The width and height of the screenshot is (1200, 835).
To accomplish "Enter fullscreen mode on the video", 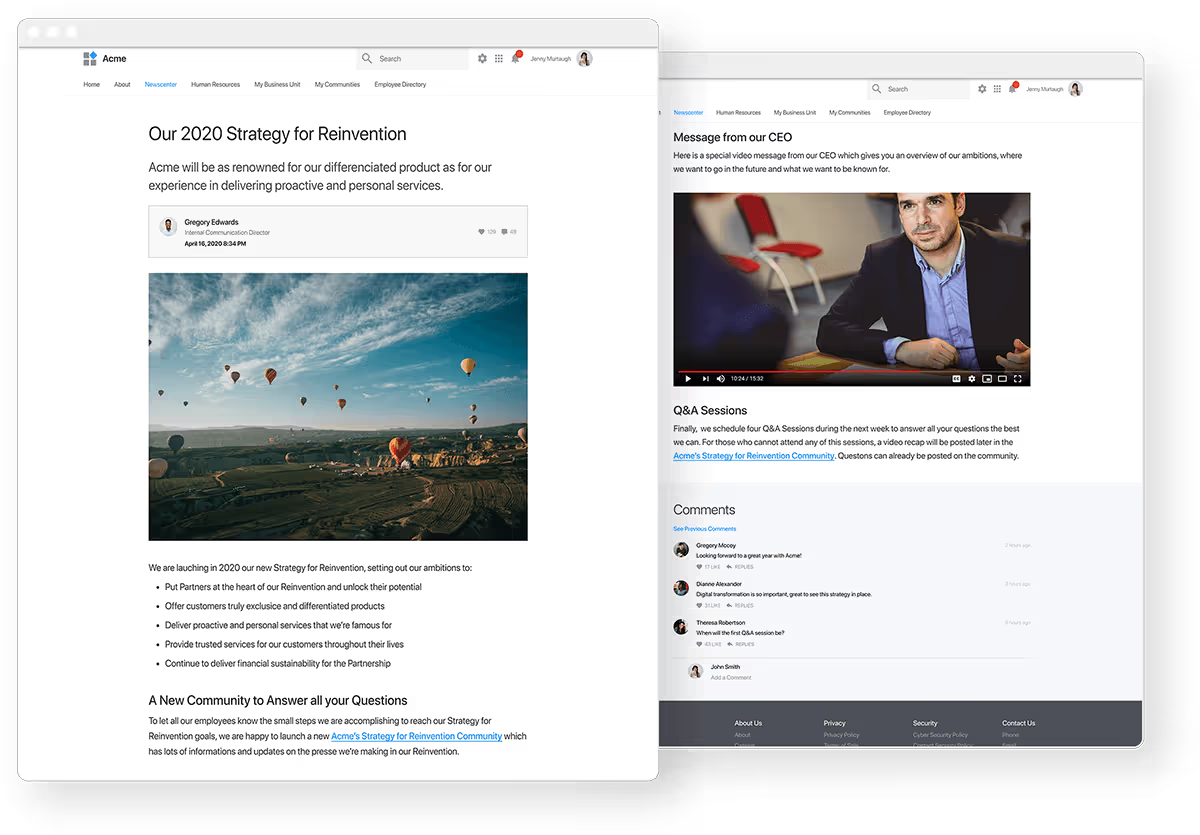I will point(1018,379).
